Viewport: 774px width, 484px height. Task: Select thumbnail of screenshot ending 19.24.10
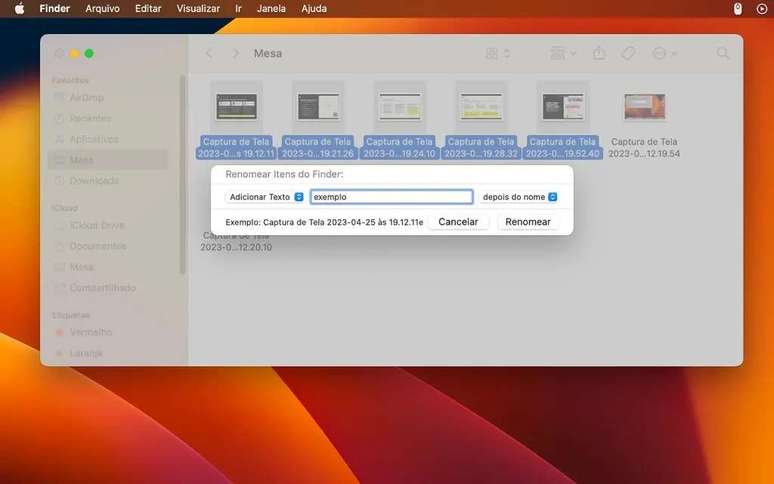[x=399, y=107]
